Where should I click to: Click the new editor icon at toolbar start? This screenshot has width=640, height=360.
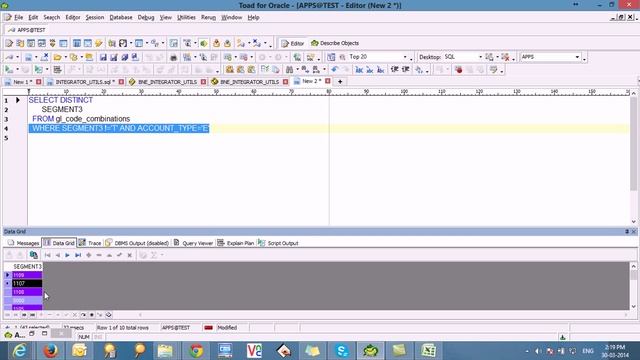(x=9, y=43)
